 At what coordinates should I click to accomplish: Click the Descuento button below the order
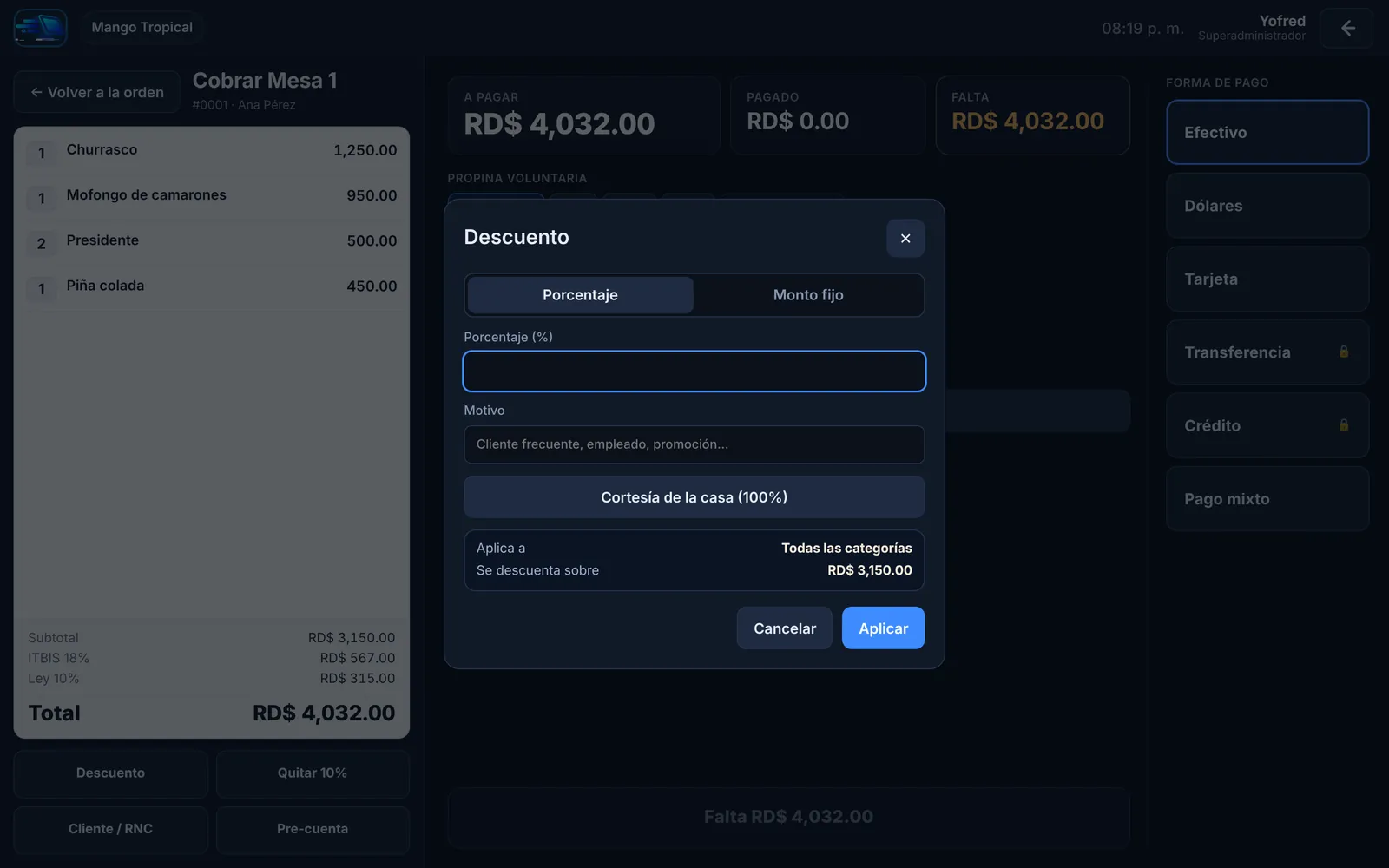coord(110,773)
